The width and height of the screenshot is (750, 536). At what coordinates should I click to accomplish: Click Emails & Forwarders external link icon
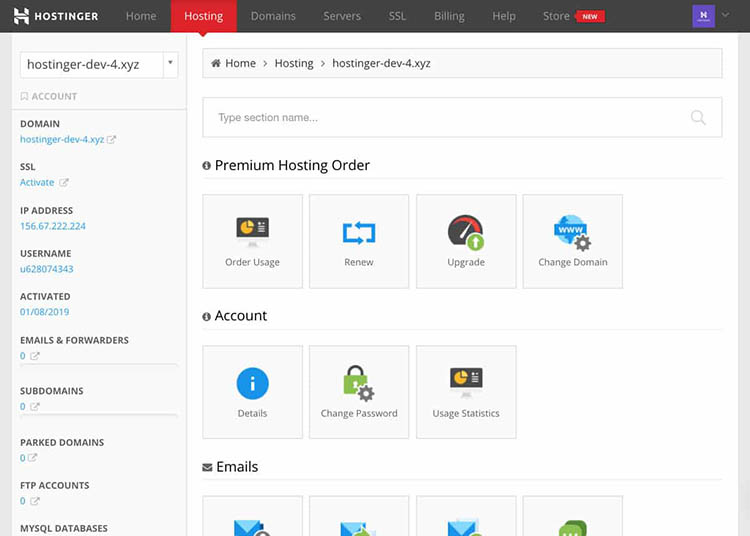35,356
